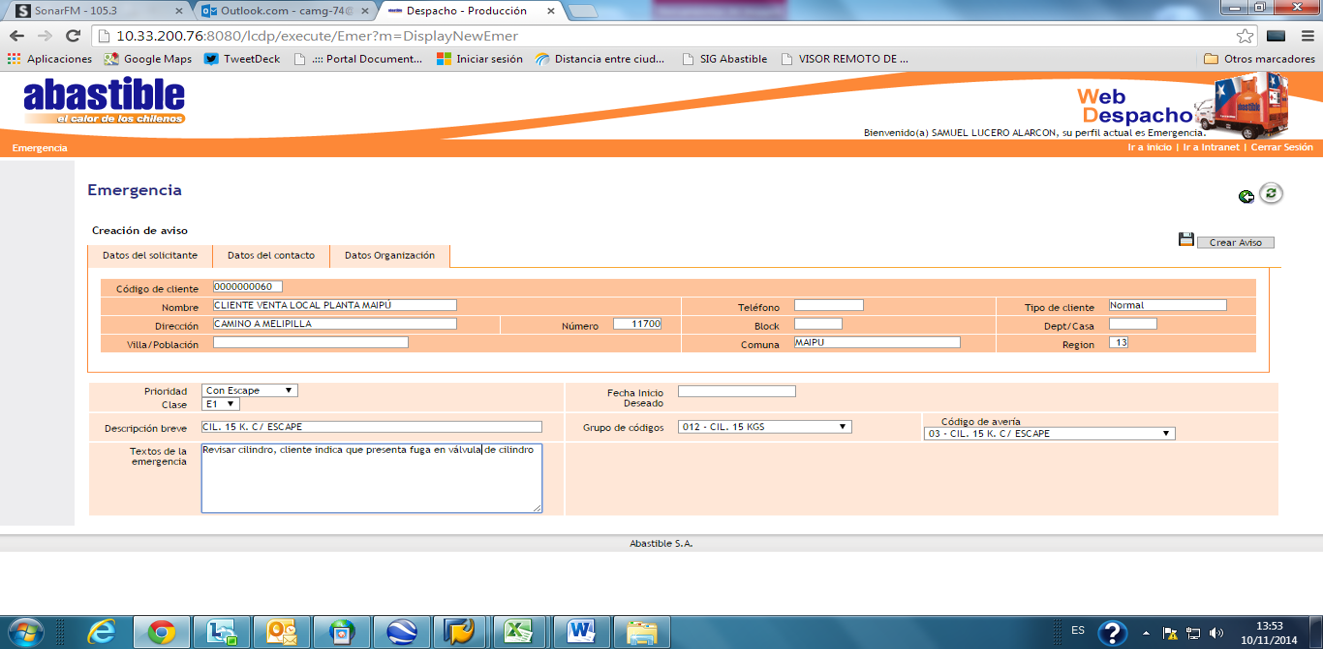Image resolution: width=1323 pixels, height=649 pixels.
Task: Switch to the Datos del contacto tab
Action: pos(271,256)
